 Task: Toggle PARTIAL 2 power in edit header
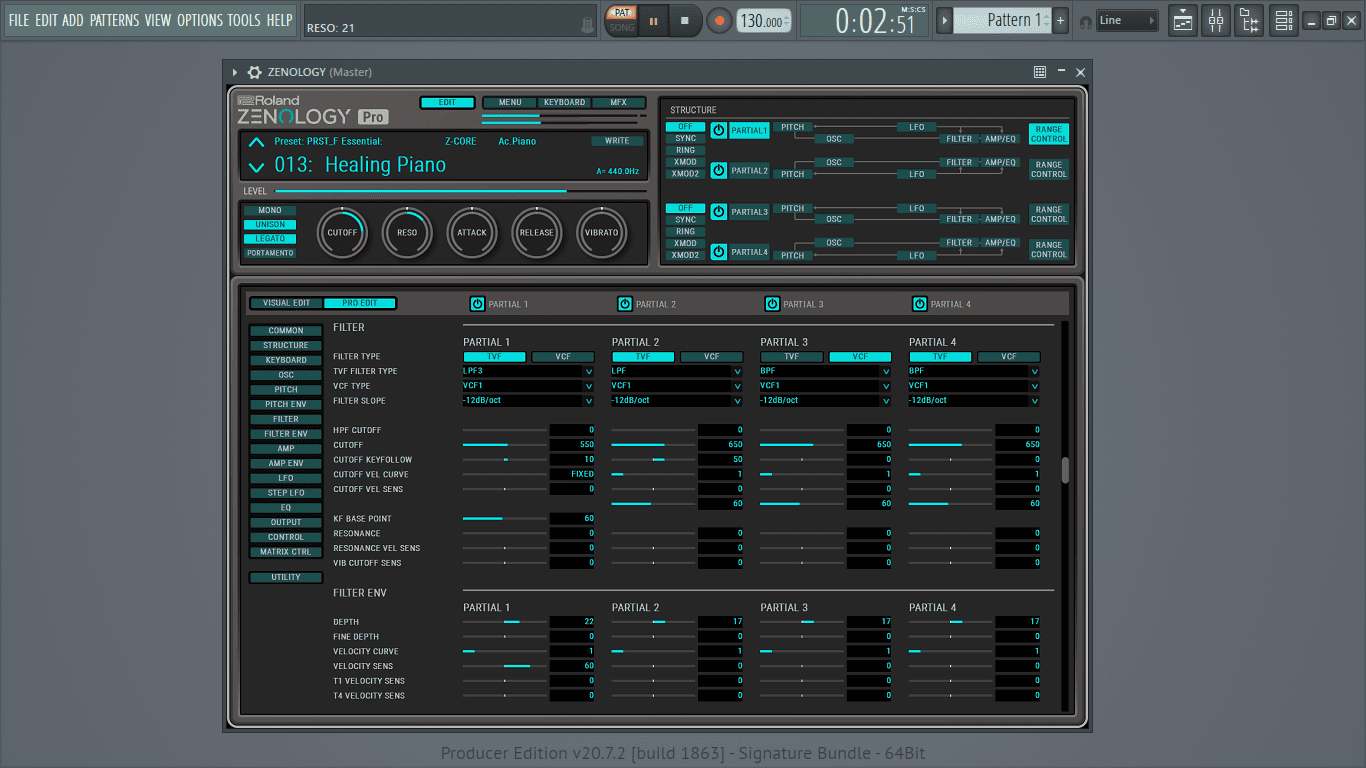click(x=625, y=304)
